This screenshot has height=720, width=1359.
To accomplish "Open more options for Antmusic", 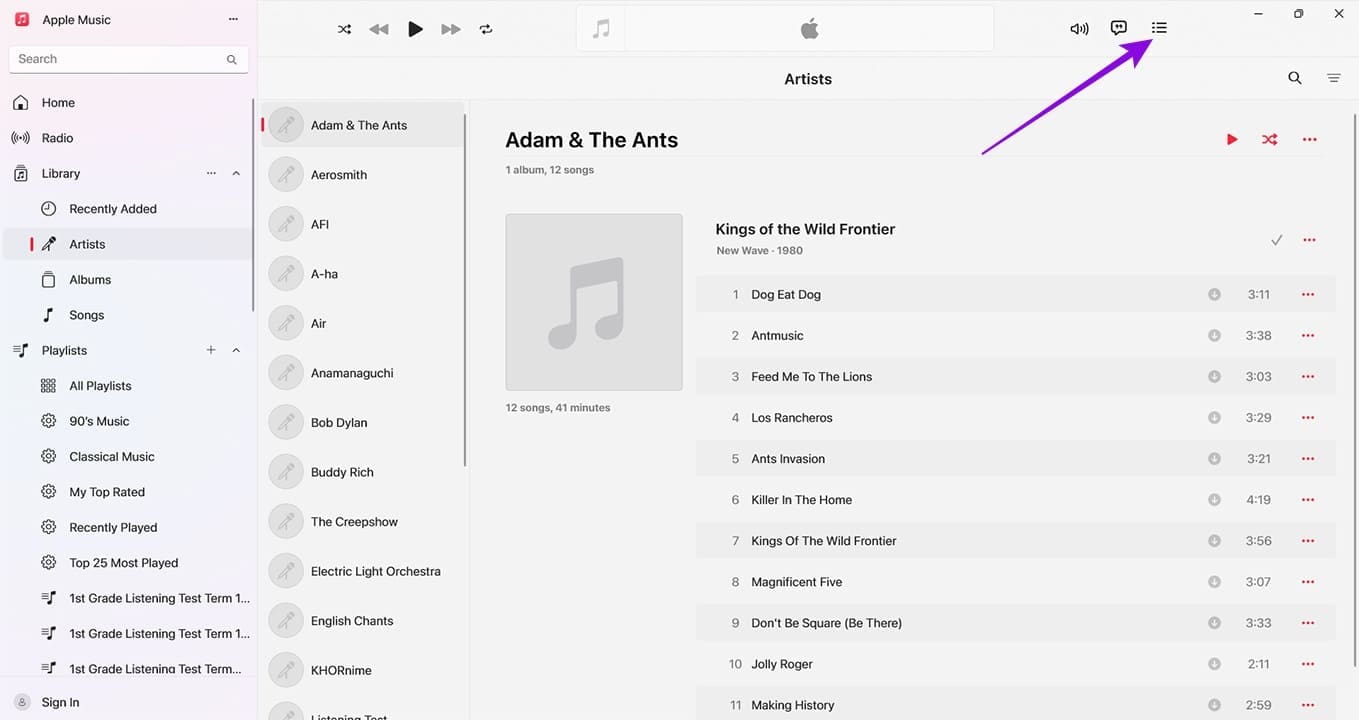I will click(x=1308, y=336).
